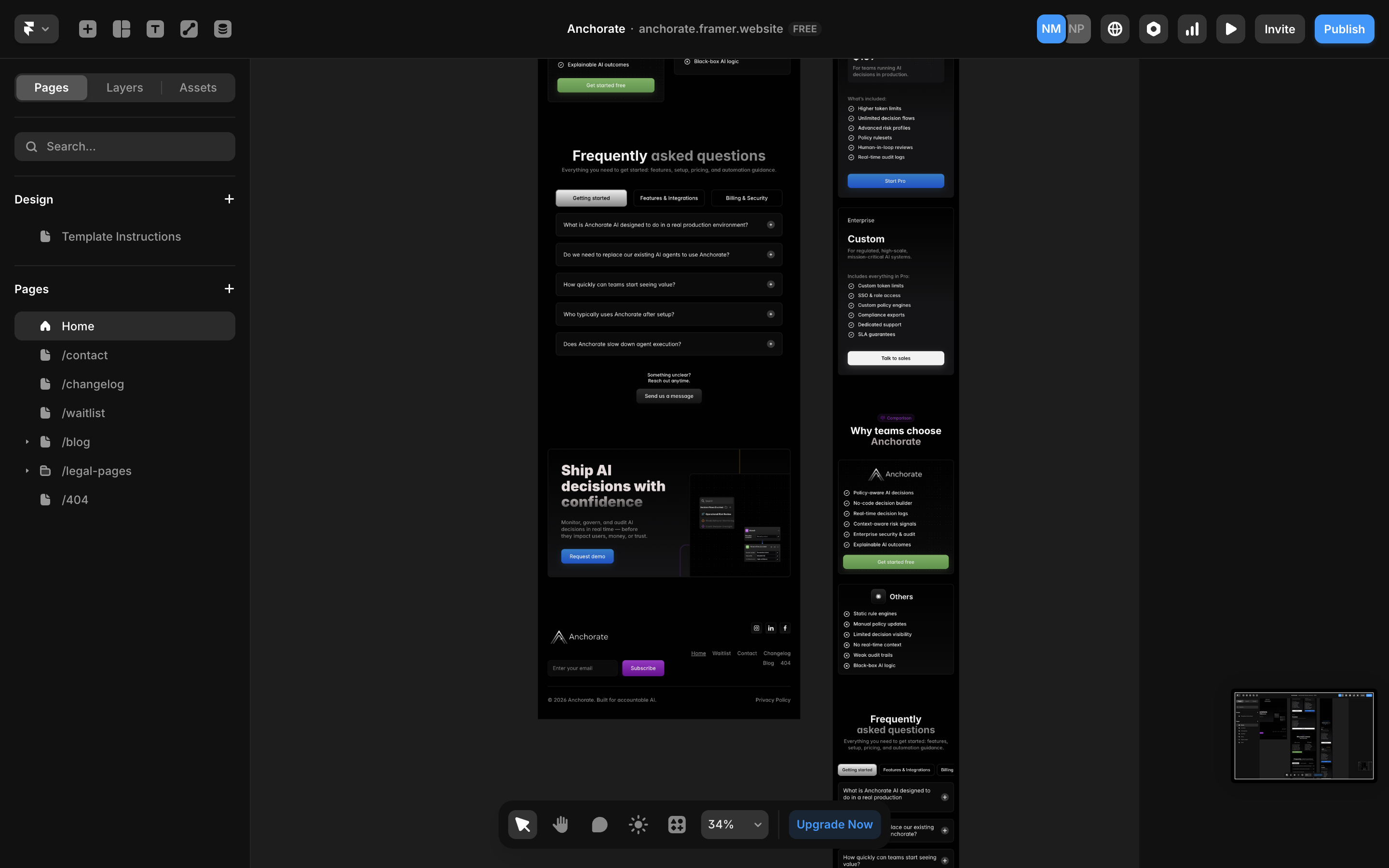Viewport: 1389px width, 868px height.
Task: Select the cursor Select tool
Action: (522, 824)
